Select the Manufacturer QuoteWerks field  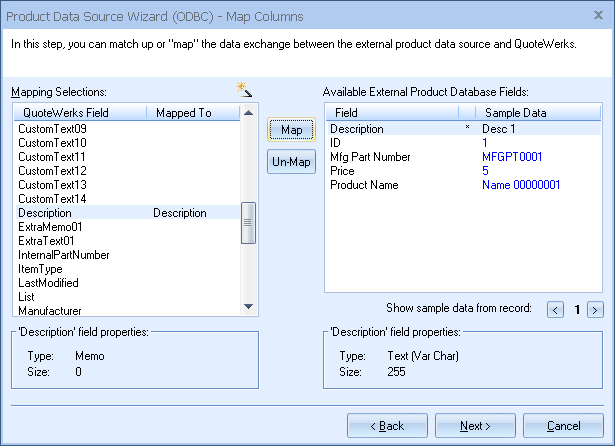[50, 311]
